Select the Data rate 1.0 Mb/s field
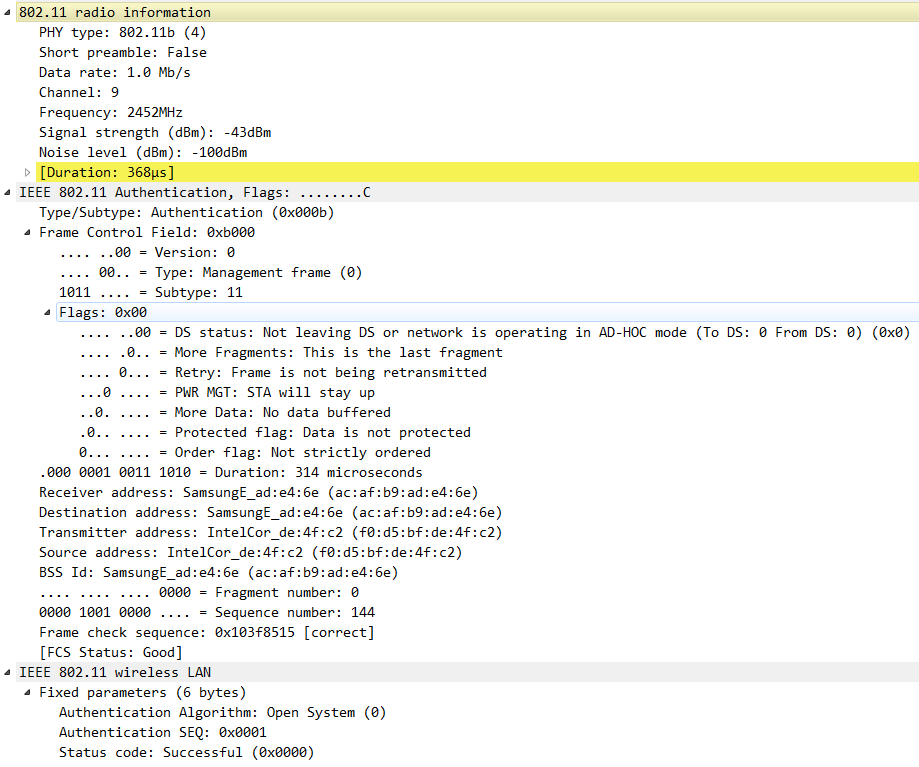 pos(114,72)
